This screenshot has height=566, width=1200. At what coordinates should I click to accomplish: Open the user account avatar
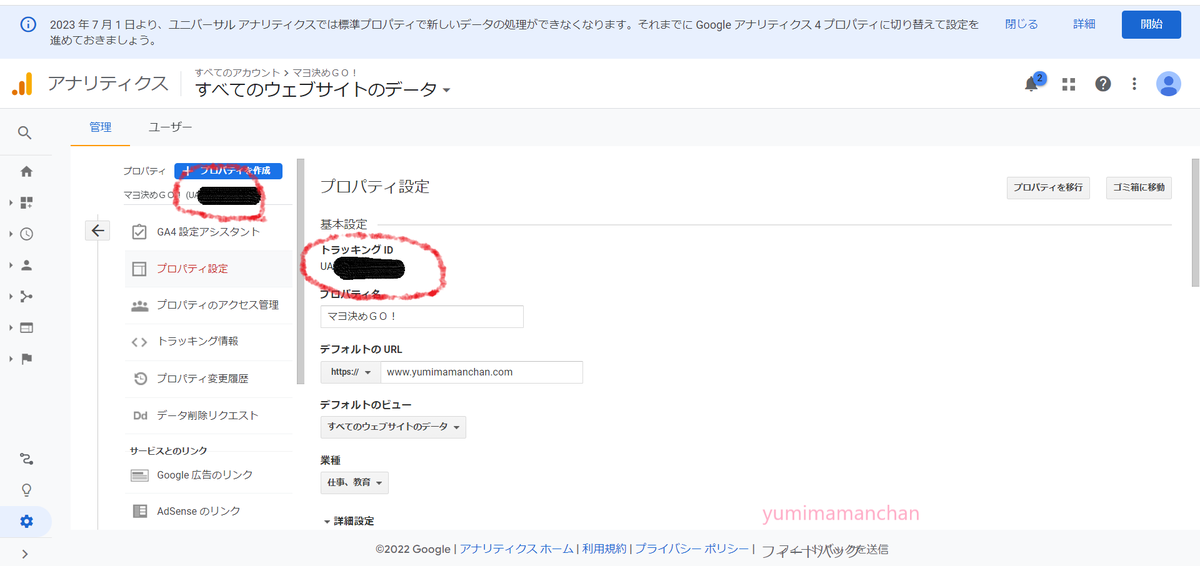pos(1168,84)
